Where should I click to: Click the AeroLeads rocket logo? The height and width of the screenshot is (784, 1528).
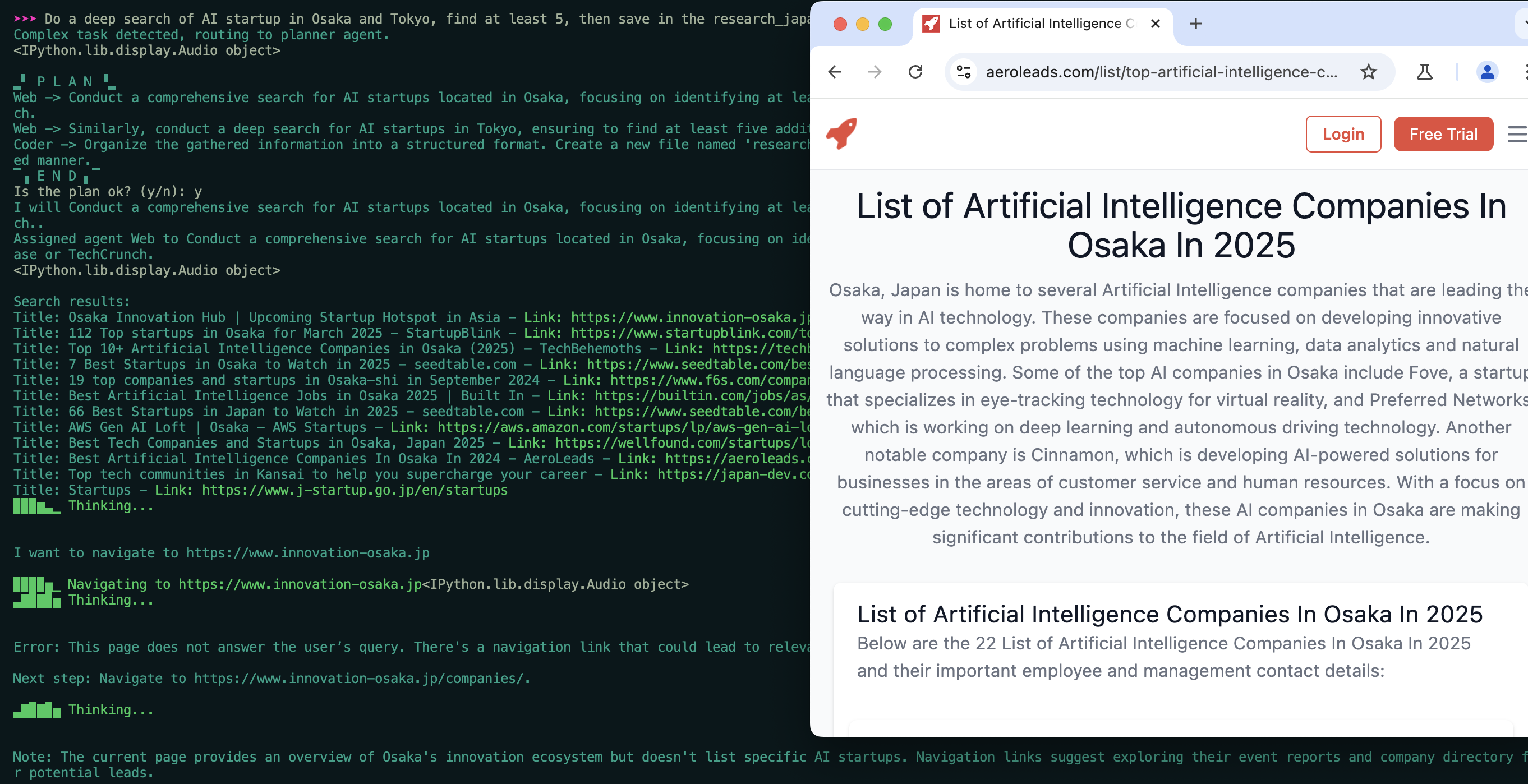pos(841,133)
